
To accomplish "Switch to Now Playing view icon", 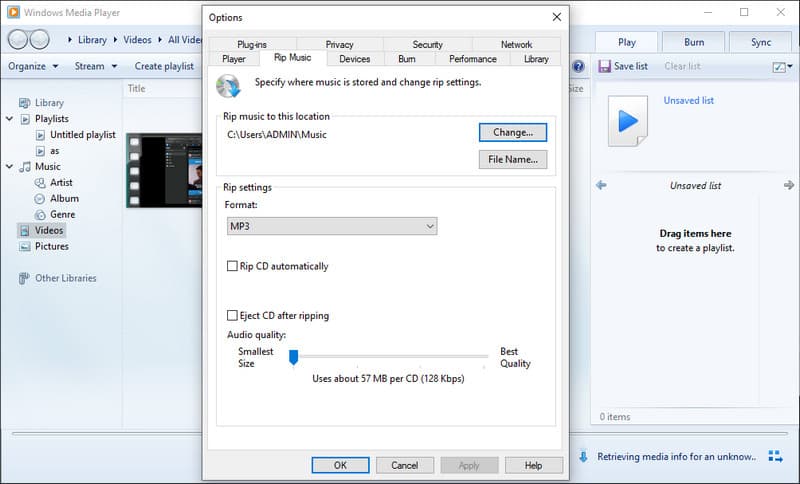I will coord(776,456).
